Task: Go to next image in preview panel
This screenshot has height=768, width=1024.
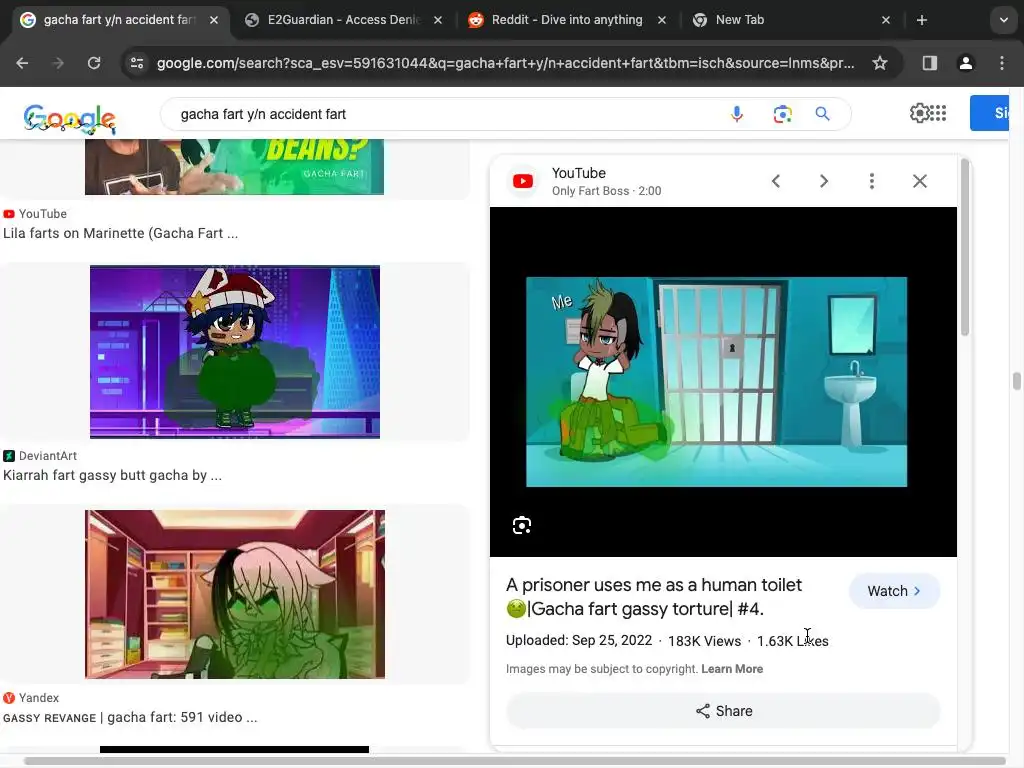Action: coord(824,181)
